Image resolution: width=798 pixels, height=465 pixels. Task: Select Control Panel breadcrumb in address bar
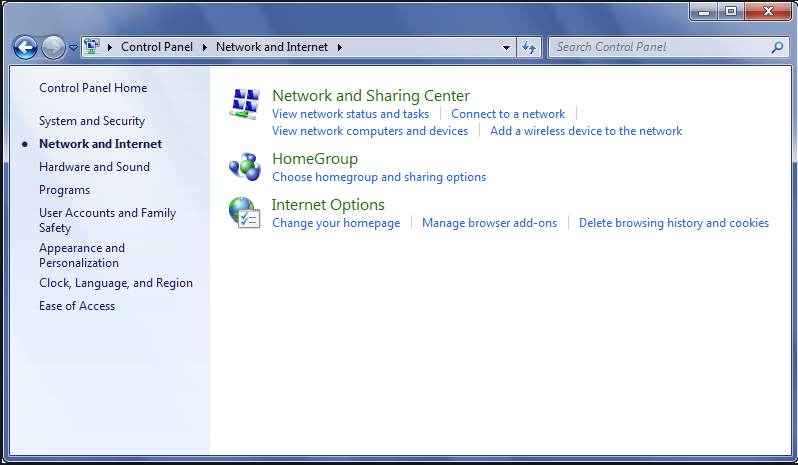[157, 47]
